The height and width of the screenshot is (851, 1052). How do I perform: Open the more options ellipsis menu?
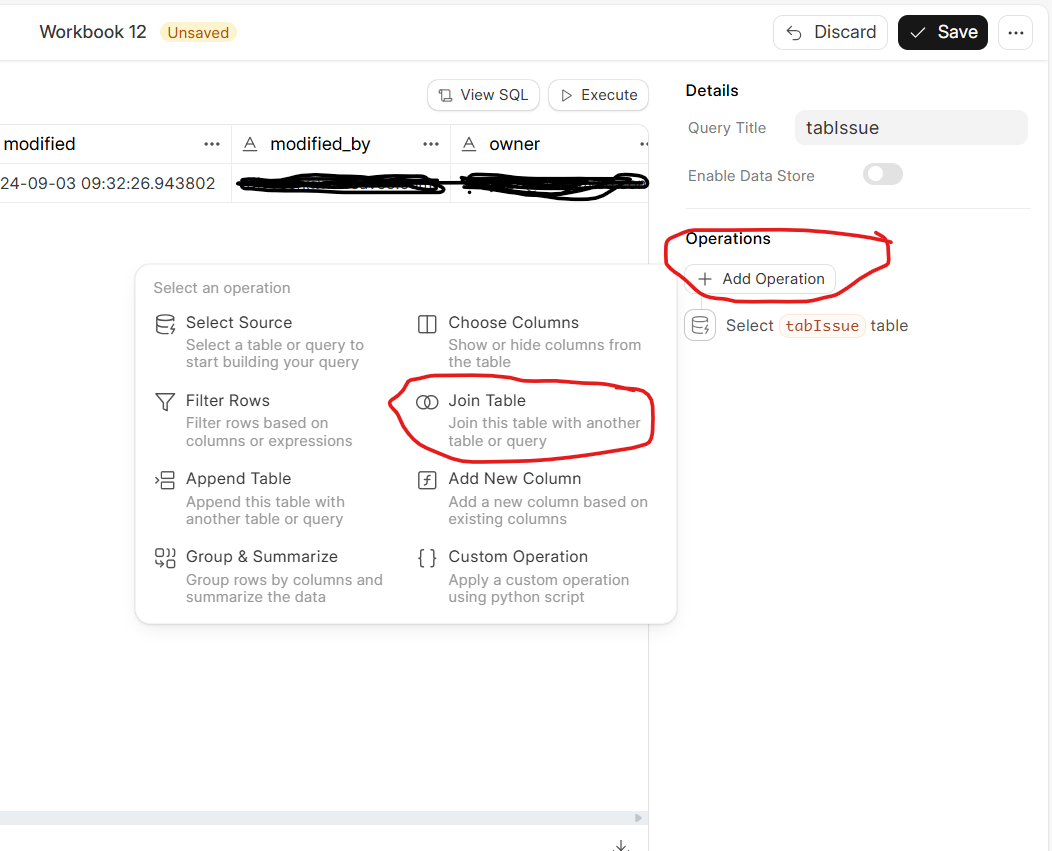click(1015, 32)
